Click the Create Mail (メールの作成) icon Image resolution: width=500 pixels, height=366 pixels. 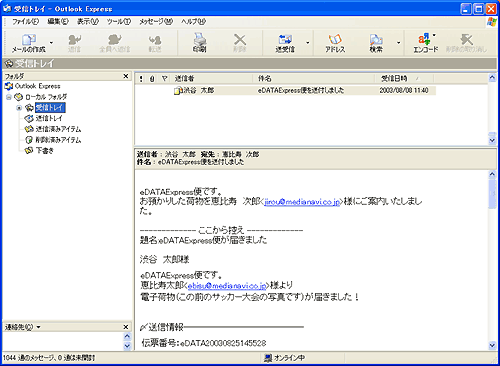[x=29, y=39]
